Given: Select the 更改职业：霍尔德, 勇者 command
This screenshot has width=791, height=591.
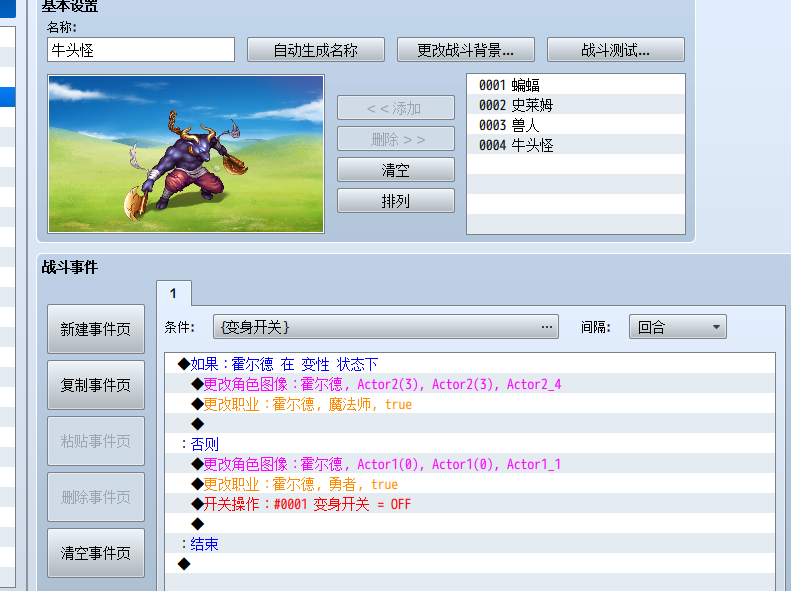Looking at the screenshot, I should click(470, 484).
